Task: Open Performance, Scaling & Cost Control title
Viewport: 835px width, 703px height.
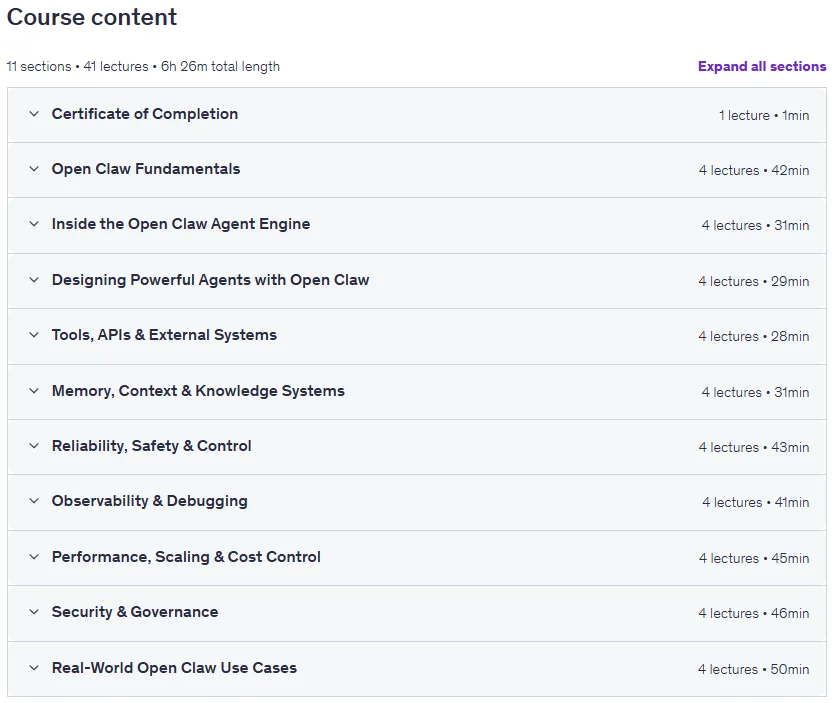Action: (x=186, y=557)
